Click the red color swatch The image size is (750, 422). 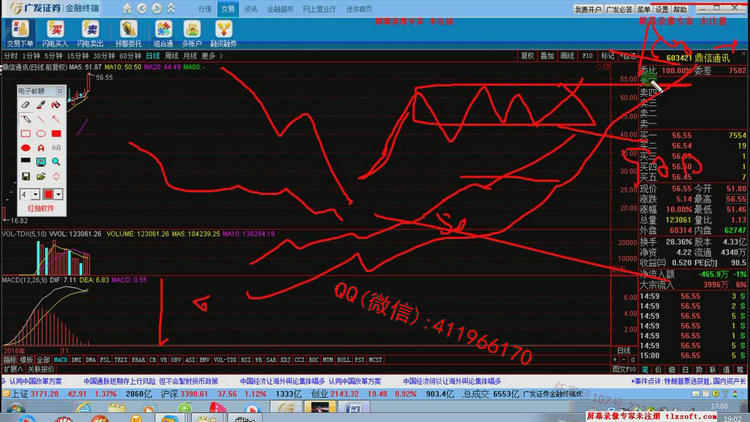48,195
